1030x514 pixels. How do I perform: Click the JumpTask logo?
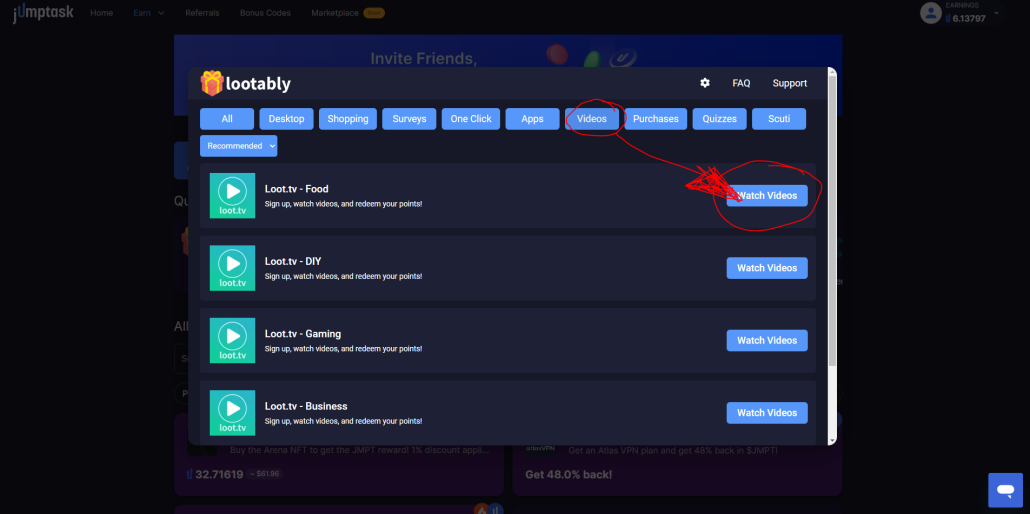(x=43, y=12)
